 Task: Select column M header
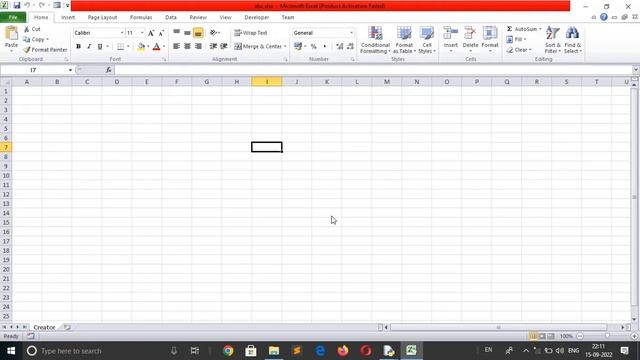pos(387,82)
